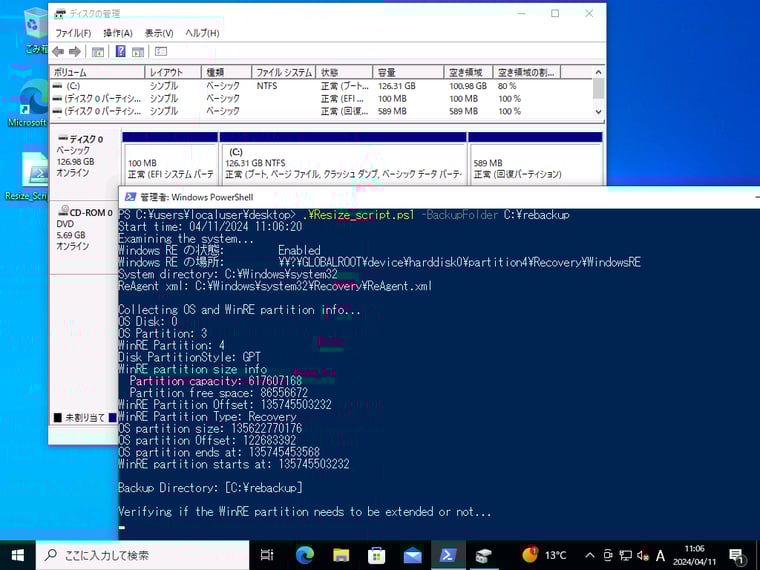Maximize the Disk Management window
The width and height of the screenshot is (760, 570).
click(555, 14)
